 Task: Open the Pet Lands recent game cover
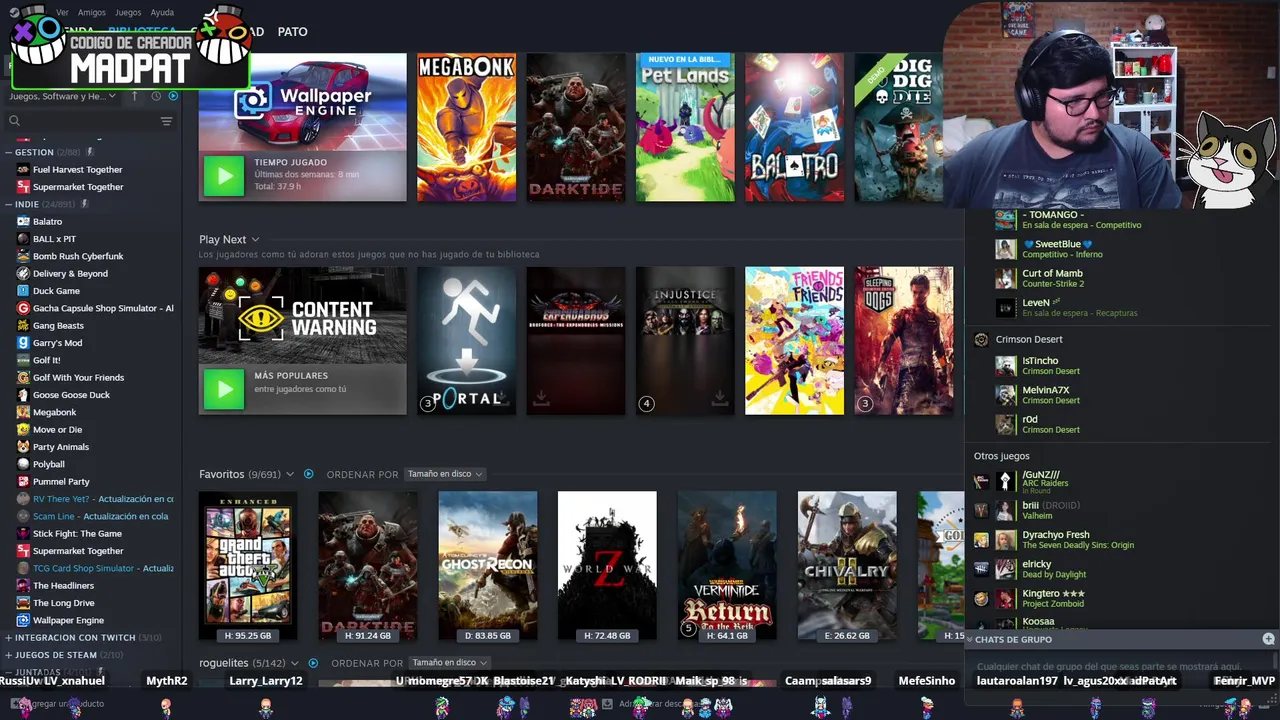(x=685, y=127)
